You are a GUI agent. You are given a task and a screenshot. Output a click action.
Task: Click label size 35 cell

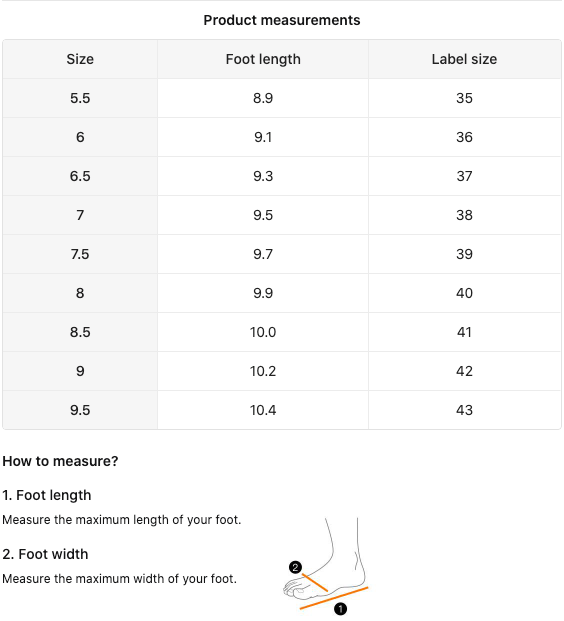point(464,98)
